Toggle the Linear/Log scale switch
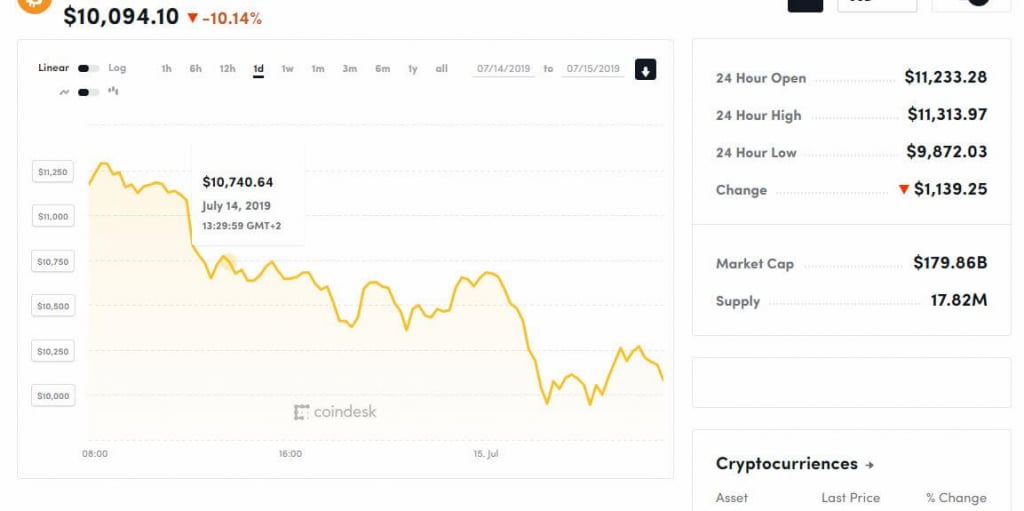Viewport: 1024px width, 511px height. click(88, 68)
